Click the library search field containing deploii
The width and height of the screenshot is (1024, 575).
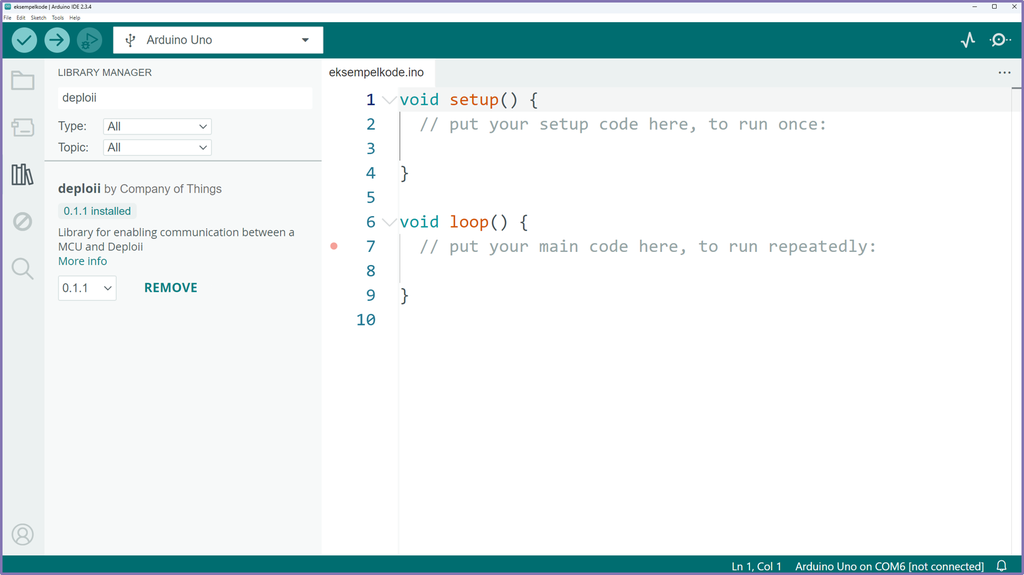[x=185, y=98]
